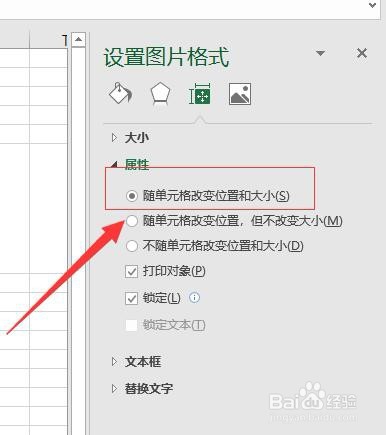
Task: Toggle the 打印对象(P) checkbox
Action: click(x=131, y=271)
